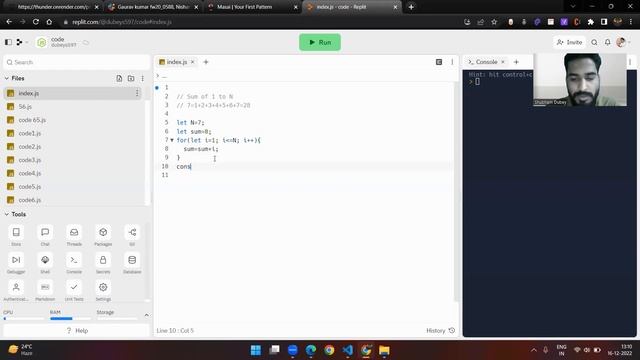Close the index.js editor tab

coord(192,62)
